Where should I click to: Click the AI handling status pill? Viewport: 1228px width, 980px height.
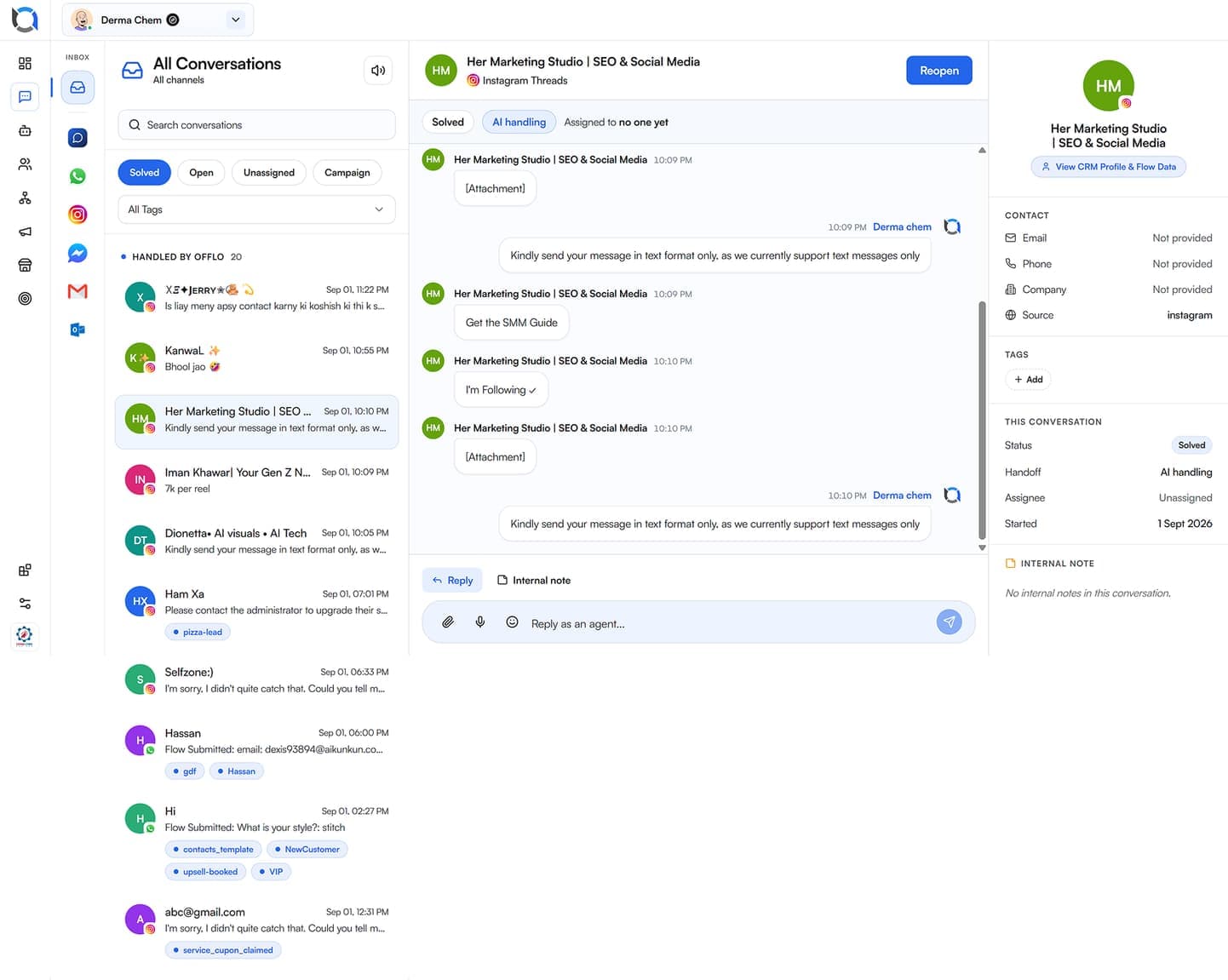coord(519,123)
